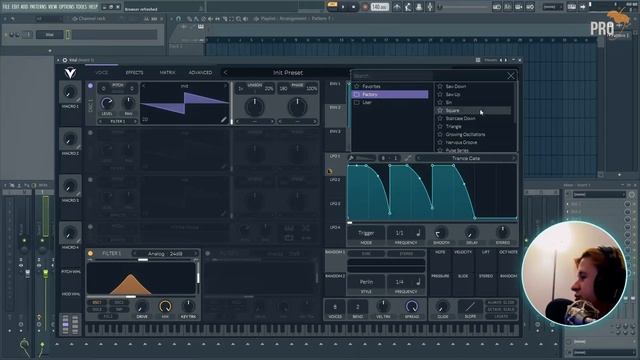Viewport: 640px width, 360px height.
Task: Toggle Oscillator 1 on/off
Action: click(x=90, y=86)
